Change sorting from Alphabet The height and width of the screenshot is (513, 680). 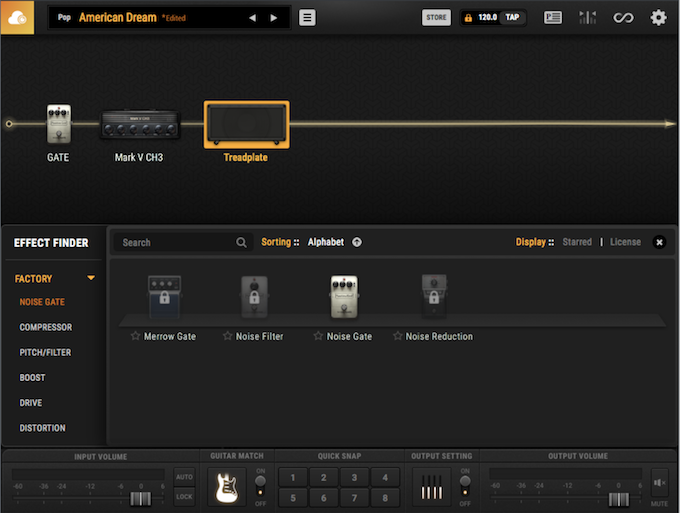pos(326,242)
